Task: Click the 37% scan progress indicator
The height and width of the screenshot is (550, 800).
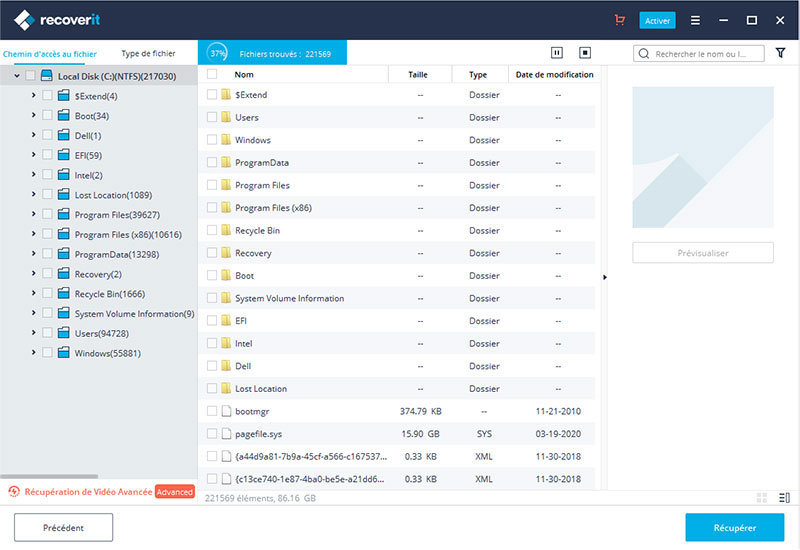Action: click(x=218, y=53)
